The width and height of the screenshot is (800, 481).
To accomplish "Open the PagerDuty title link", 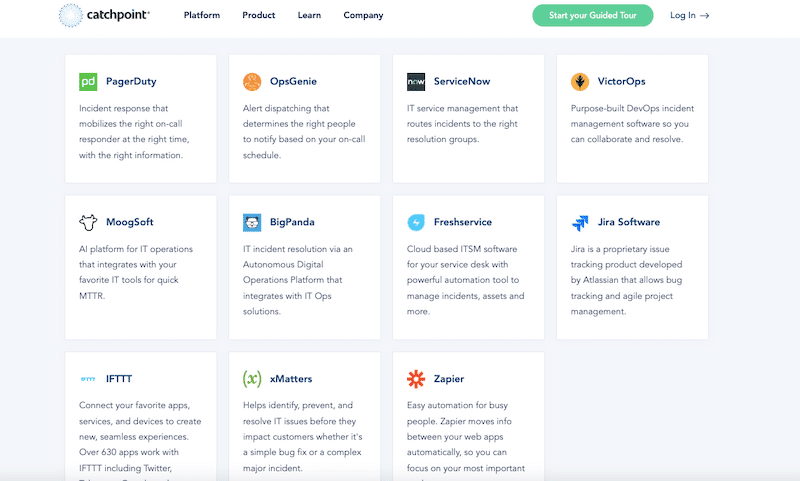I will (x=131, y=82).
